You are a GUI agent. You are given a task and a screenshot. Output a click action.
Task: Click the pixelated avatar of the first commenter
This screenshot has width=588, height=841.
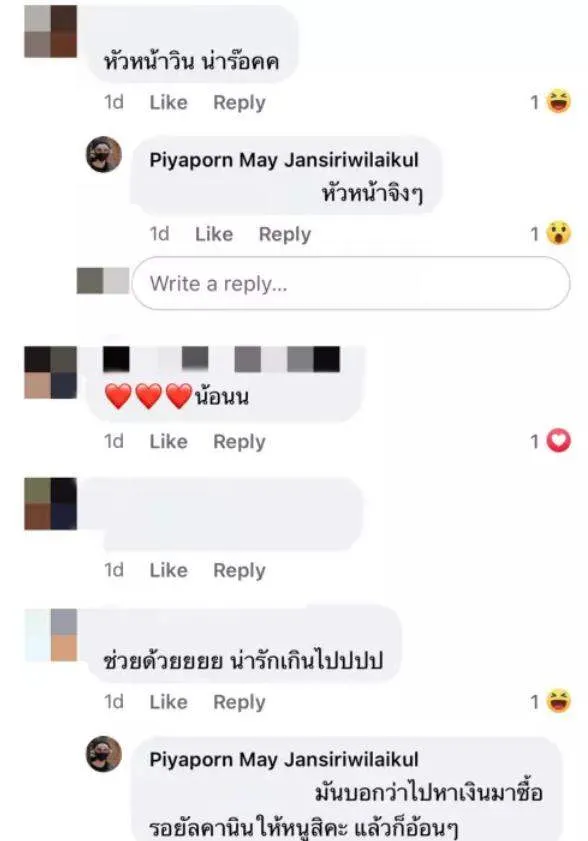click(50, 31)
